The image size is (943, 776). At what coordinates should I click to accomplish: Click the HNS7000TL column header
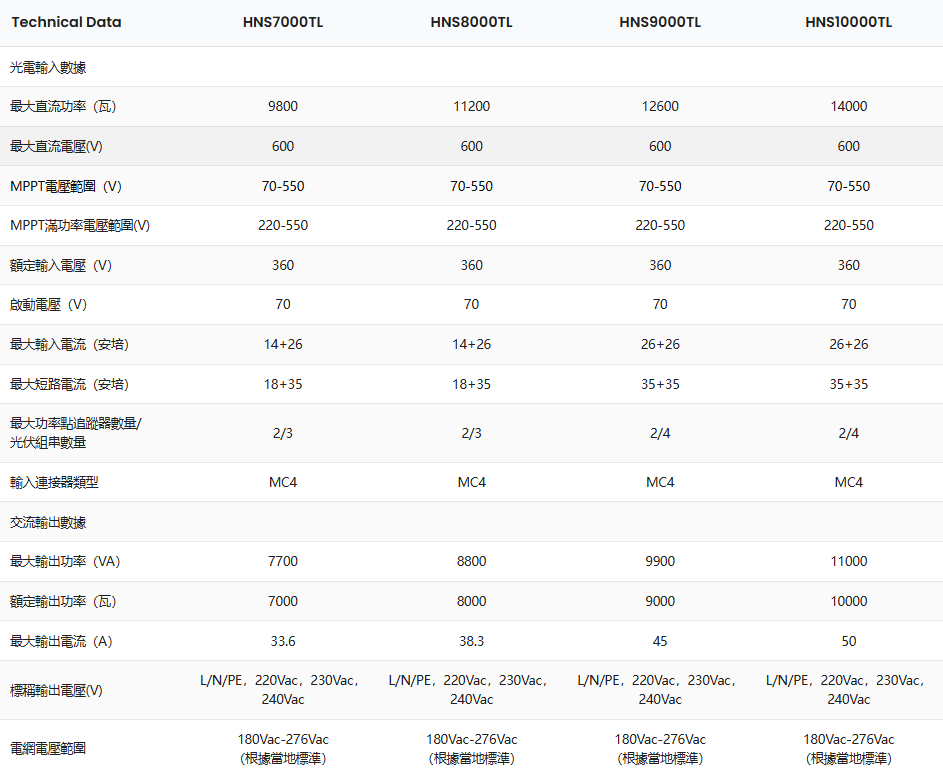coord(283,23)
